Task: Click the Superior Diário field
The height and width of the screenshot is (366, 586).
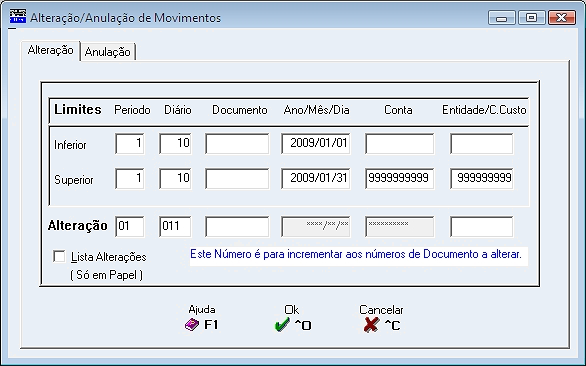Action: pyautogui.click(x=175, y=178)
